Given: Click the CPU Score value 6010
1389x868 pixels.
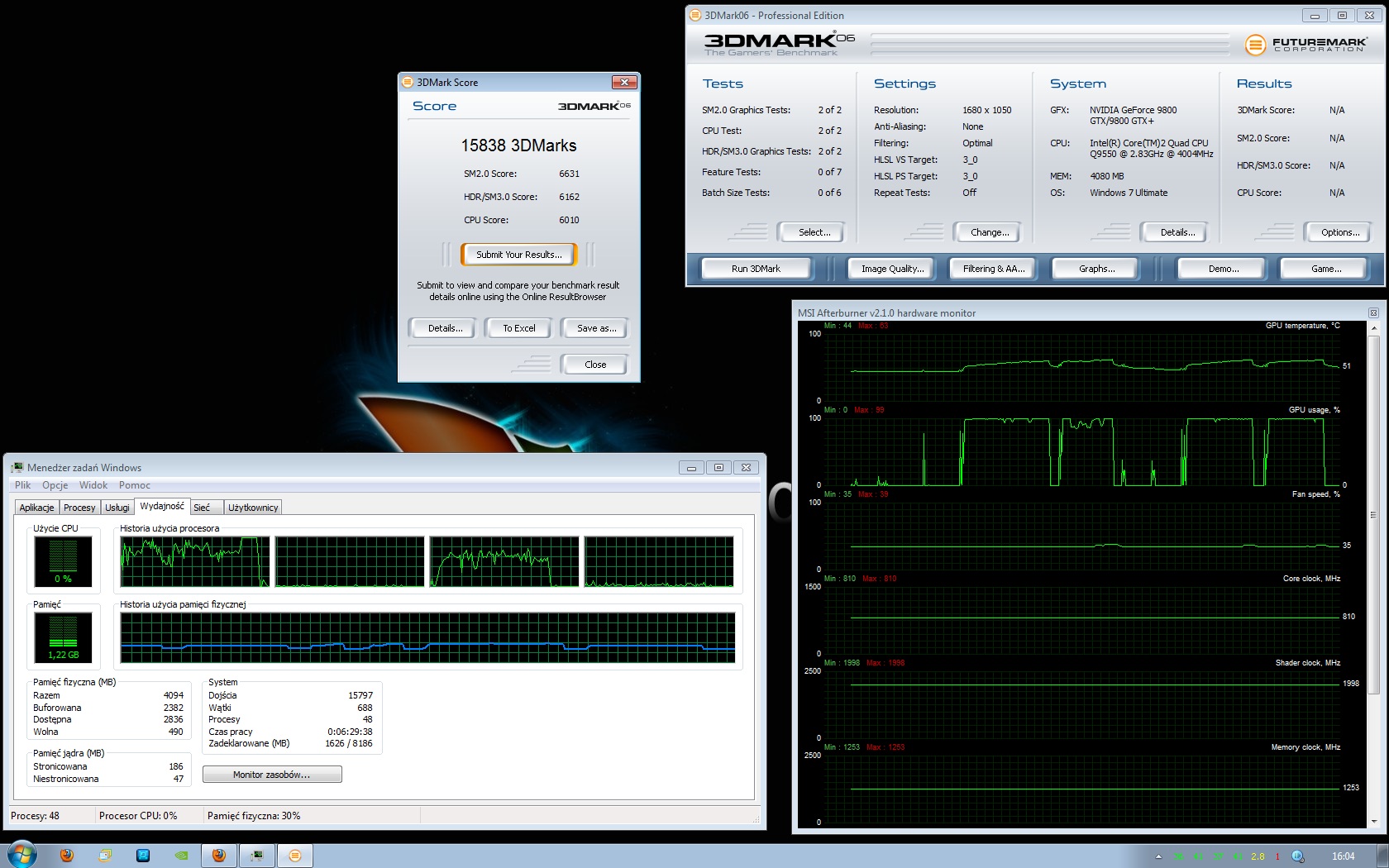Looking at the screenshot, I should pos(569,220).
